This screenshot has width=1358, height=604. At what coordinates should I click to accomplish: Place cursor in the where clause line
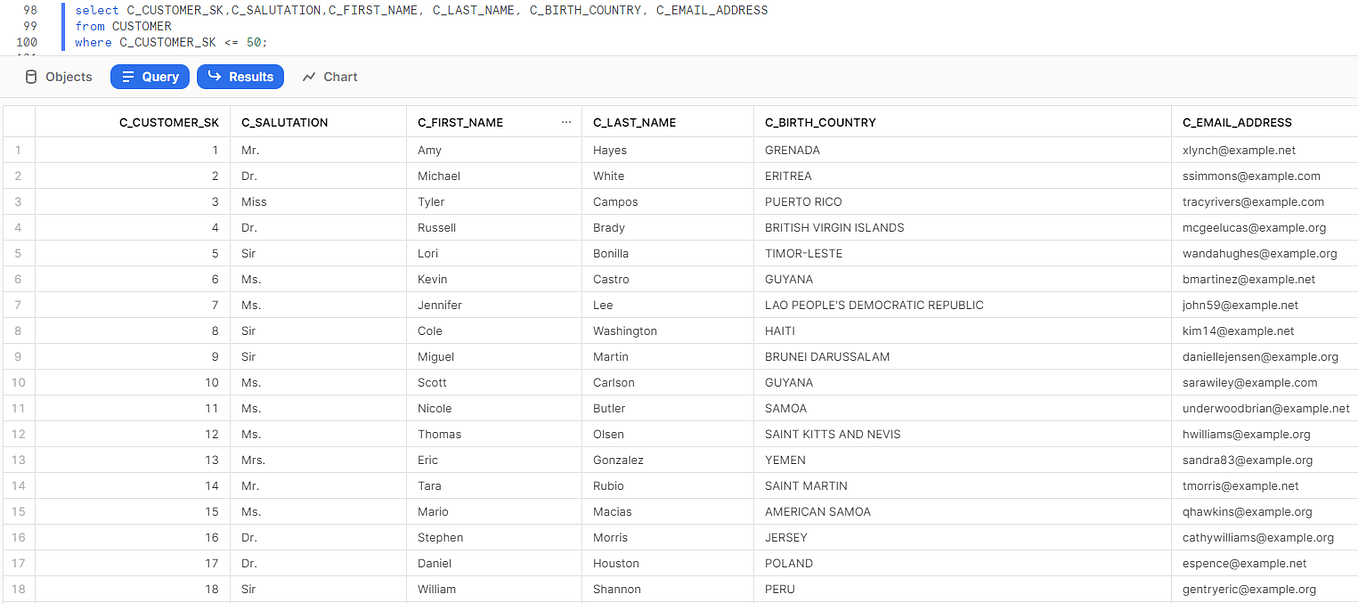171,42
